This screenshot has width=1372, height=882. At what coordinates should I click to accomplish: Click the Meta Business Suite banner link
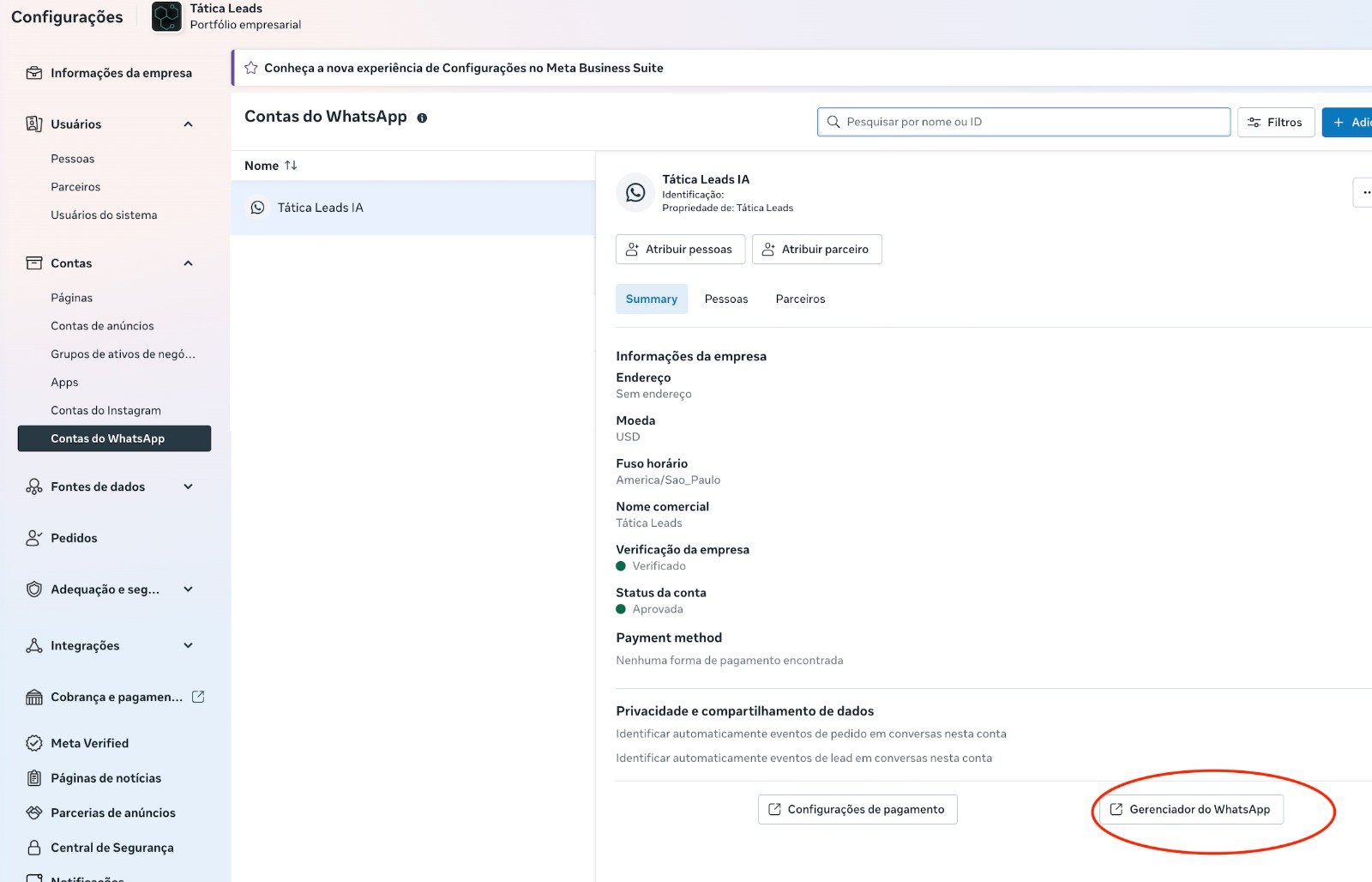click(464, 68)
